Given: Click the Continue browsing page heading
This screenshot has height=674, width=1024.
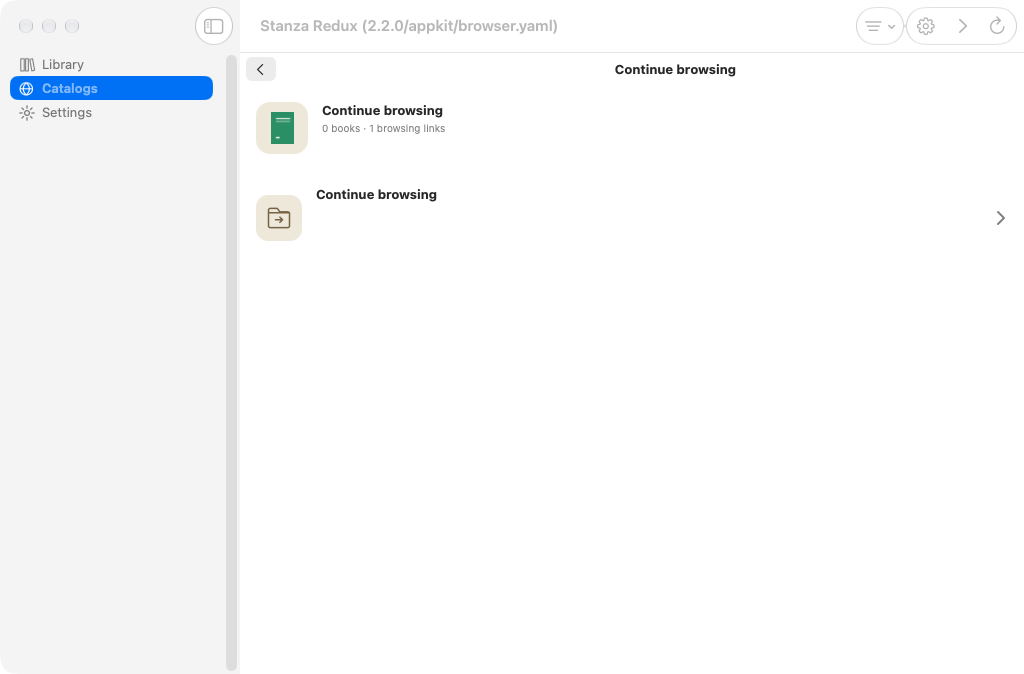Looking at the screenshot, I should click(675, 70).
